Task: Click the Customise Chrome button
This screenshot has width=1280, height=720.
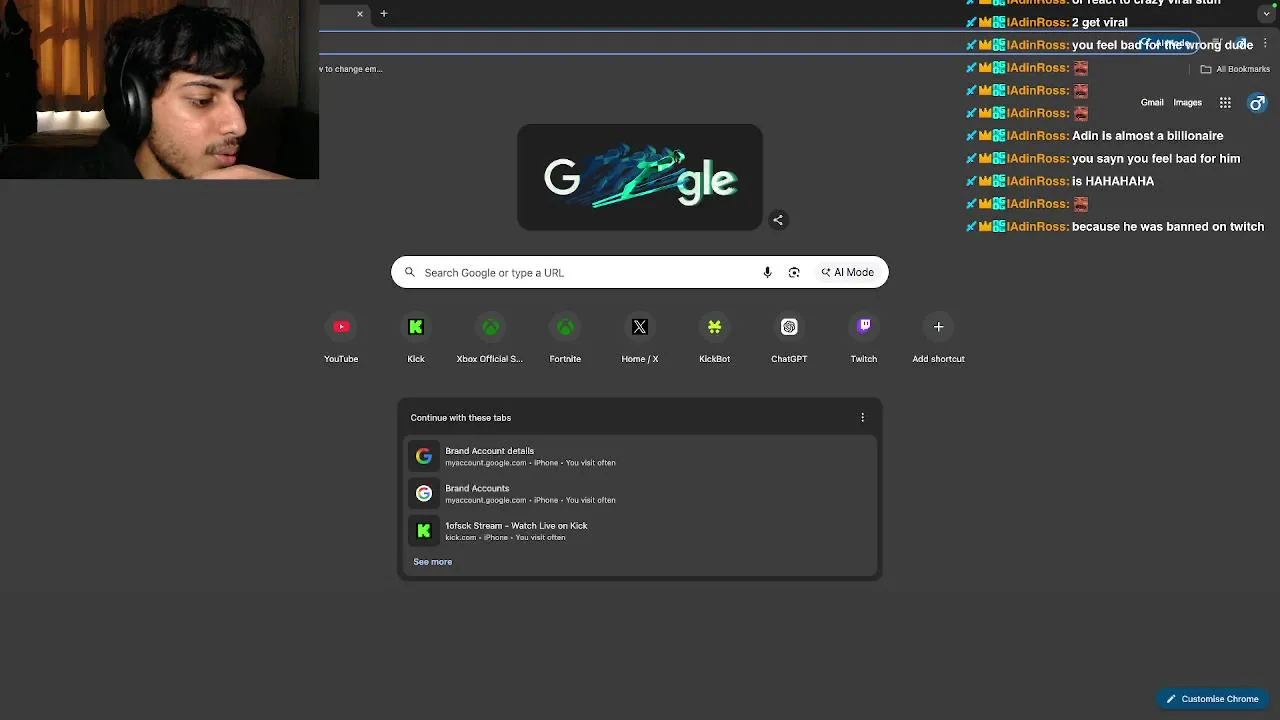Action: [1212, 699]
